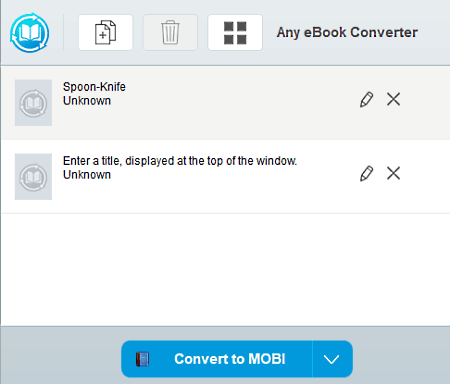This screenshot has width=450, height=384.
Task: Edit the 'Enter a title' book with the pencil icon
Action: click(x=366, y=173)
